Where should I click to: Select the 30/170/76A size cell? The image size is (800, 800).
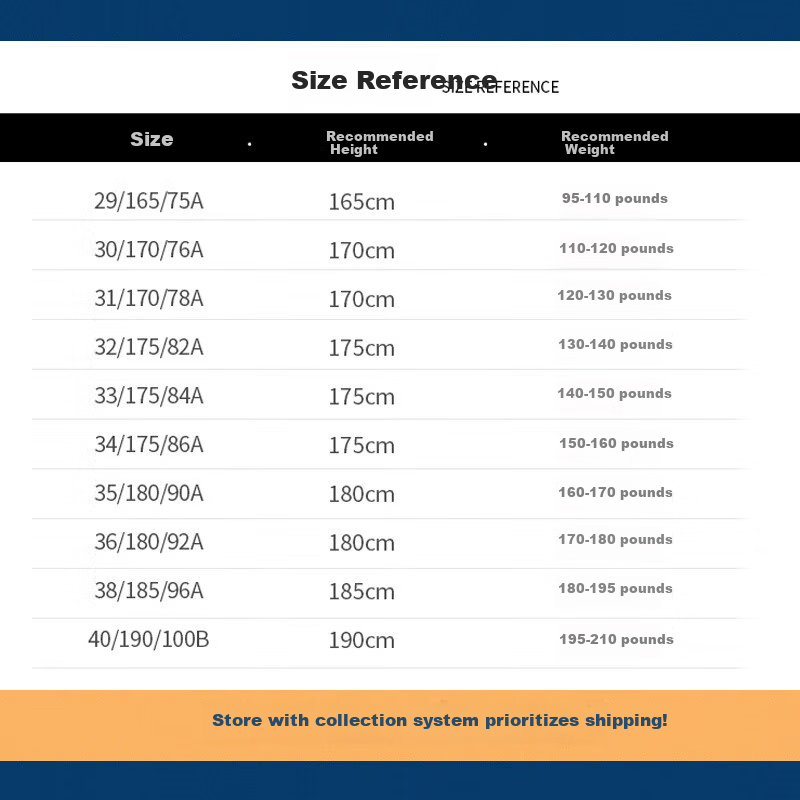coord(149,249)
